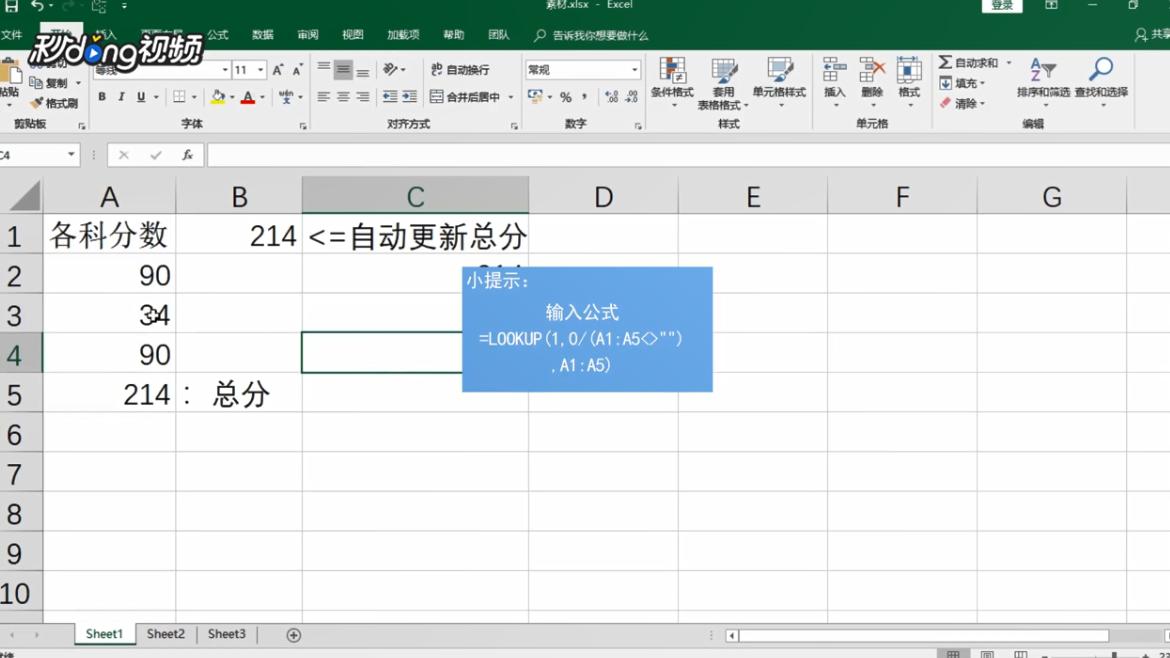Image resolution: width=1170 pixels, height=658 pixels.
Task: Apply percent style formatting
Action: tap(566, 97)
